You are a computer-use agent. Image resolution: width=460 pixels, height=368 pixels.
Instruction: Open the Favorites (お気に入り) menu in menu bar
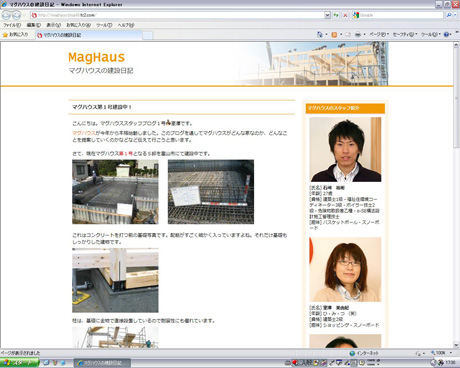click(78, 25)
